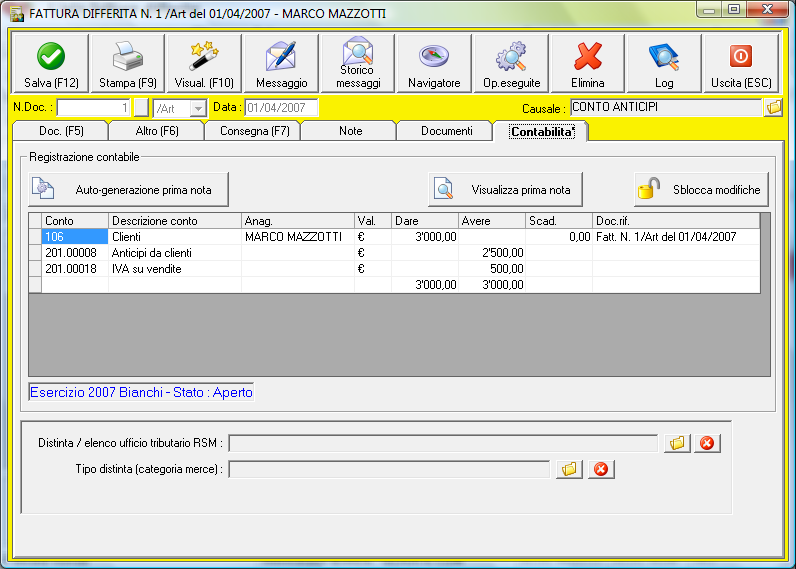Select account cell 201.00008

pyautogui.click(x=75, y=253)
